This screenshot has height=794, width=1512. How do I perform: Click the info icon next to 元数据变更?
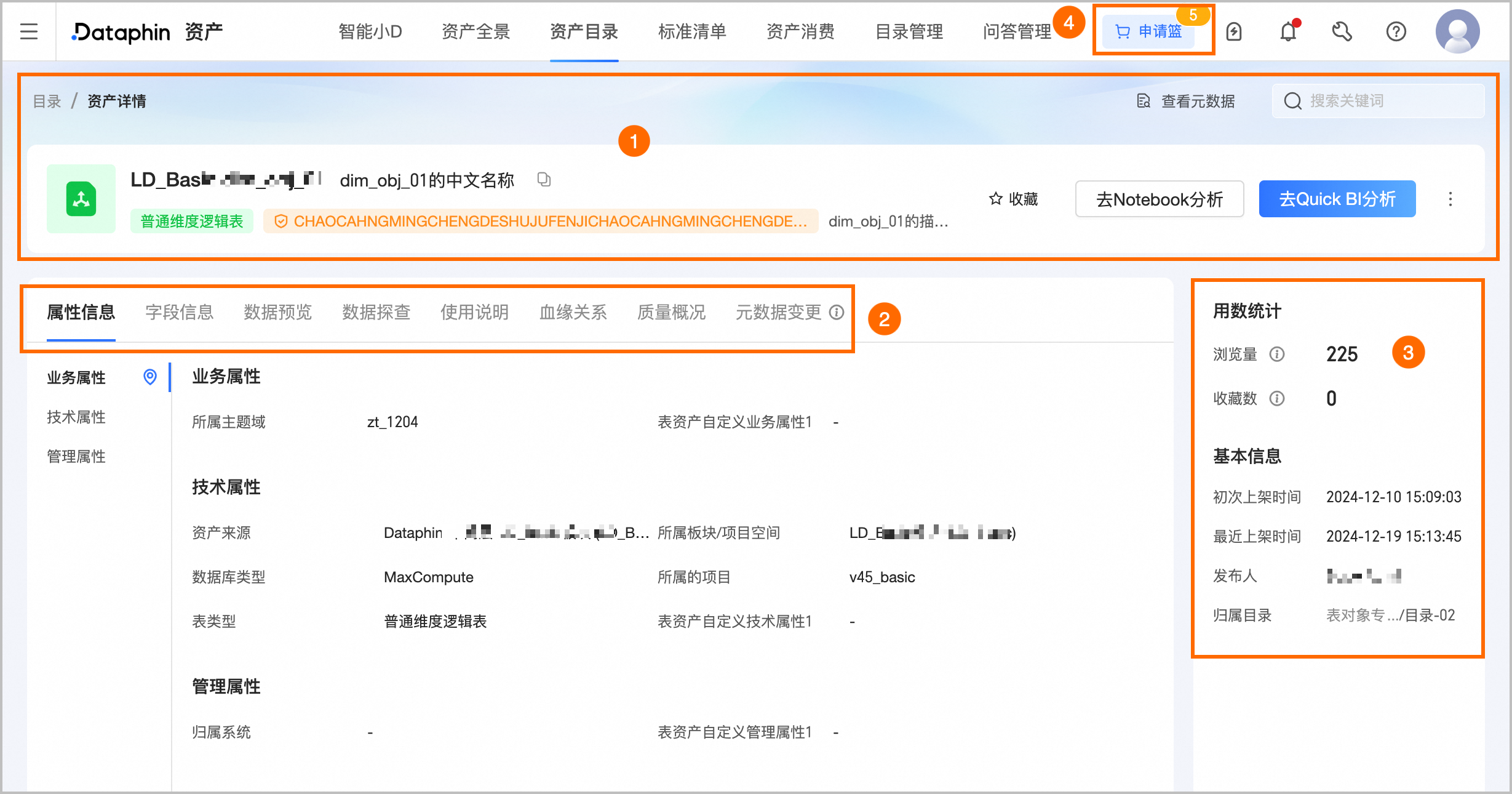pyautogui.click(x=836, y=313)
